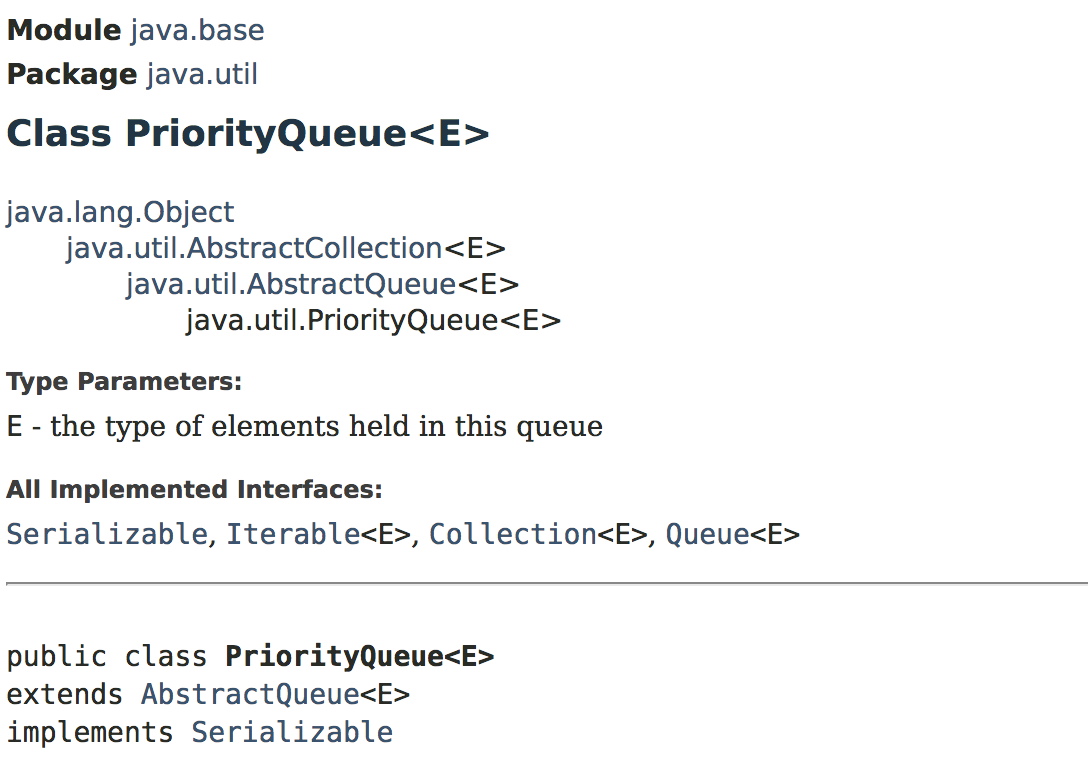Open the java.base module link
Image resolution: width=1088 pixels, height=770 pixels.
click(197, 30)
